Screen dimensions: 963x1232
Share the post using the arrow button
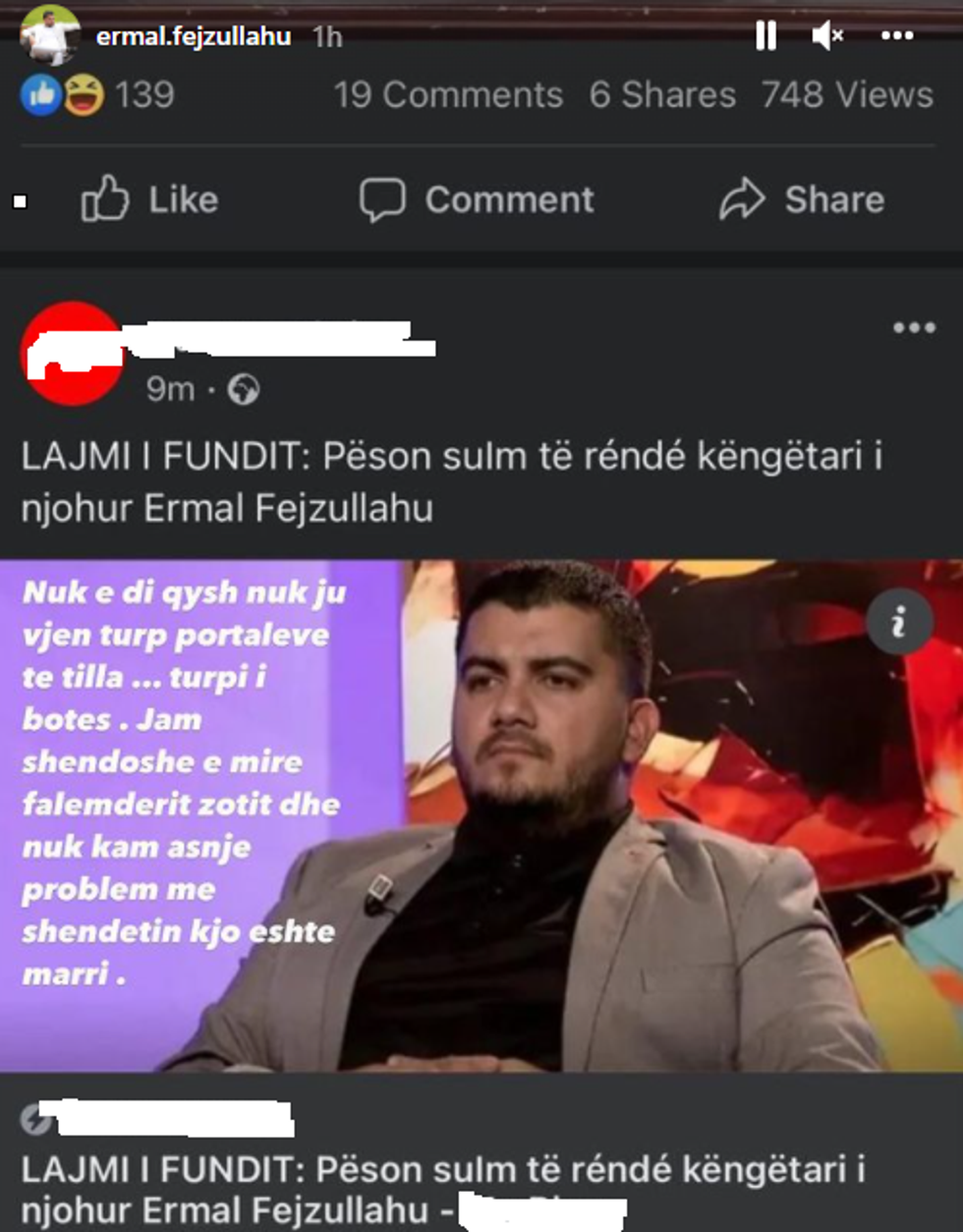pos(802,199)
